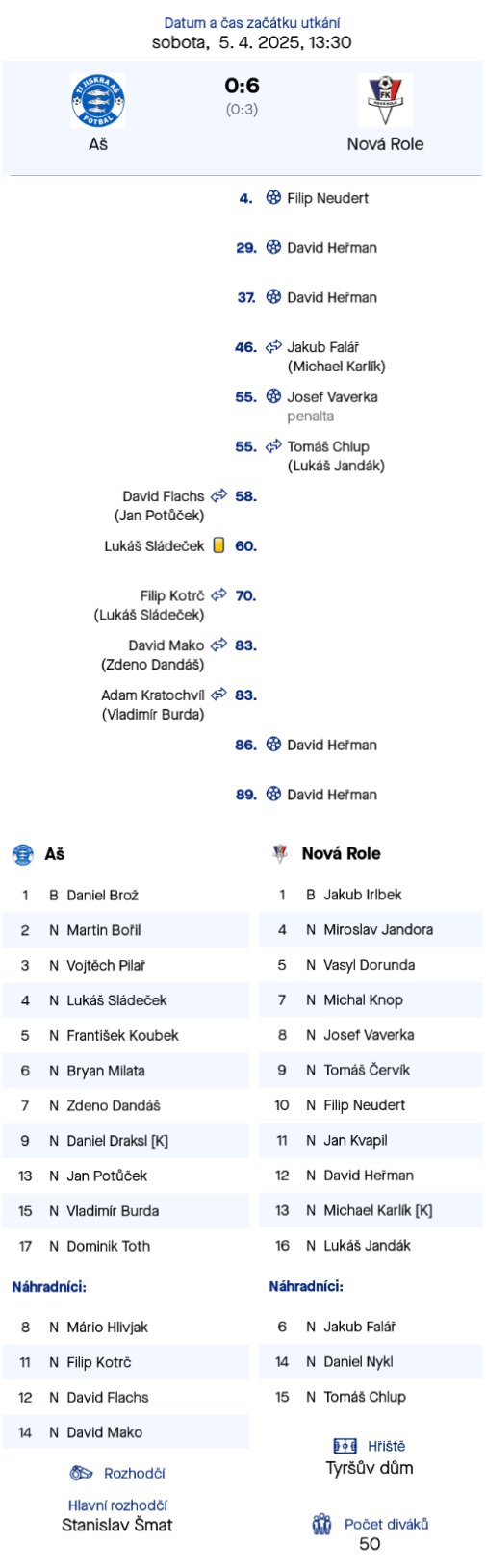Click the pitch icon beside Hřiště
The image size is (486, 1568).
point(345,1446)
